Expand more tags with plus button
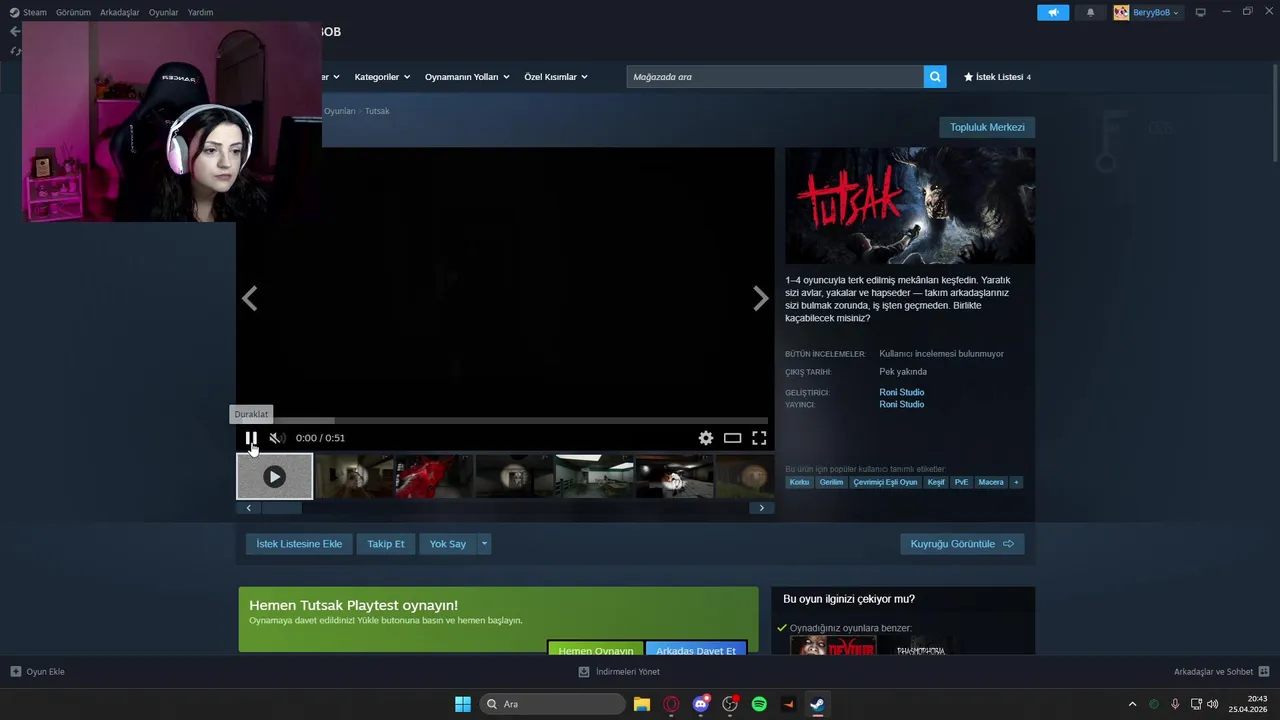The image size is (1280, 720). (x=1016, y=482)
